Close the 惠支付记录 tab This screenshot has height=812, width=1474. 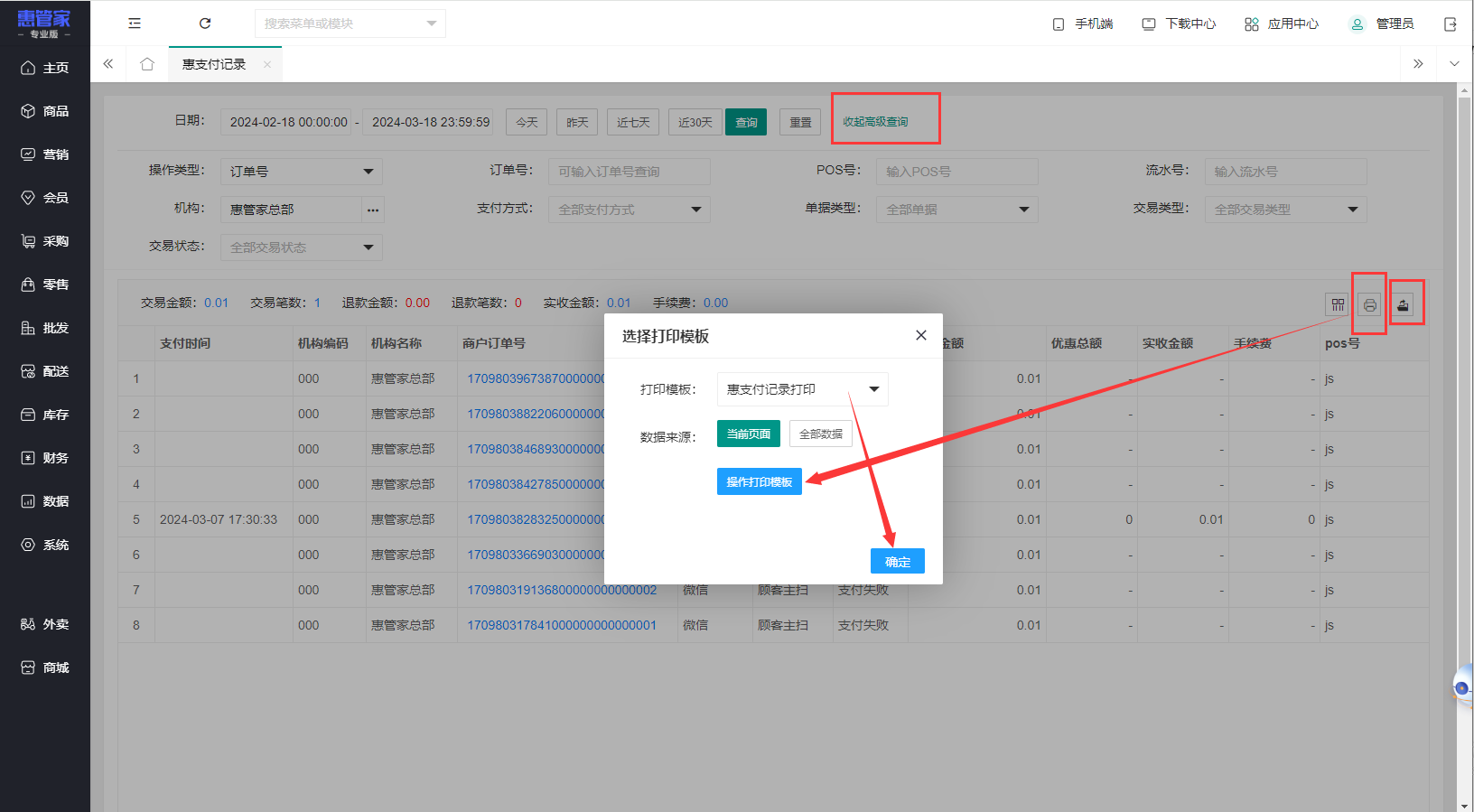pyautogui.click(x=267, y=64)
